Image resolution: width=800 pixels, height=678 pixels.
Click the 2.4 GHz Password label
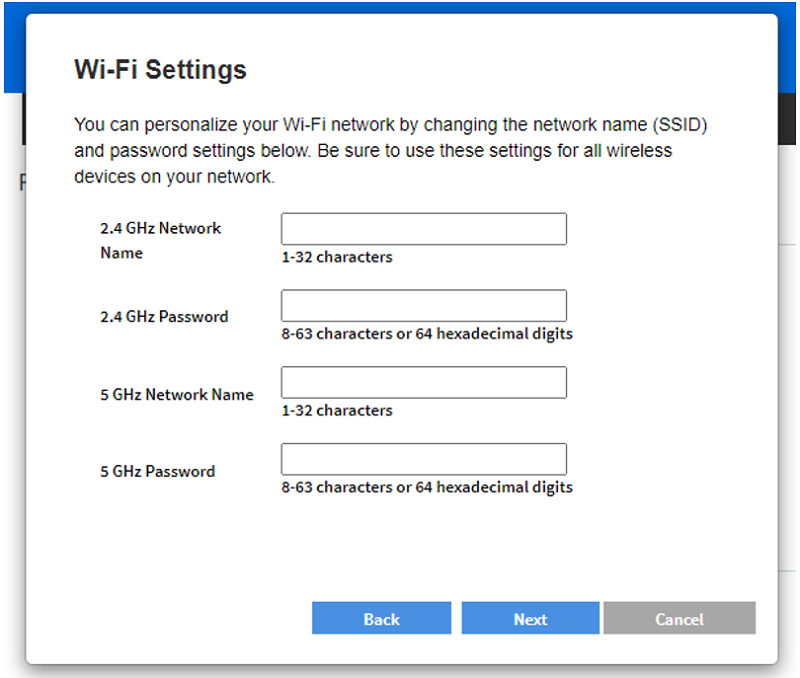[x=164, y=317]
